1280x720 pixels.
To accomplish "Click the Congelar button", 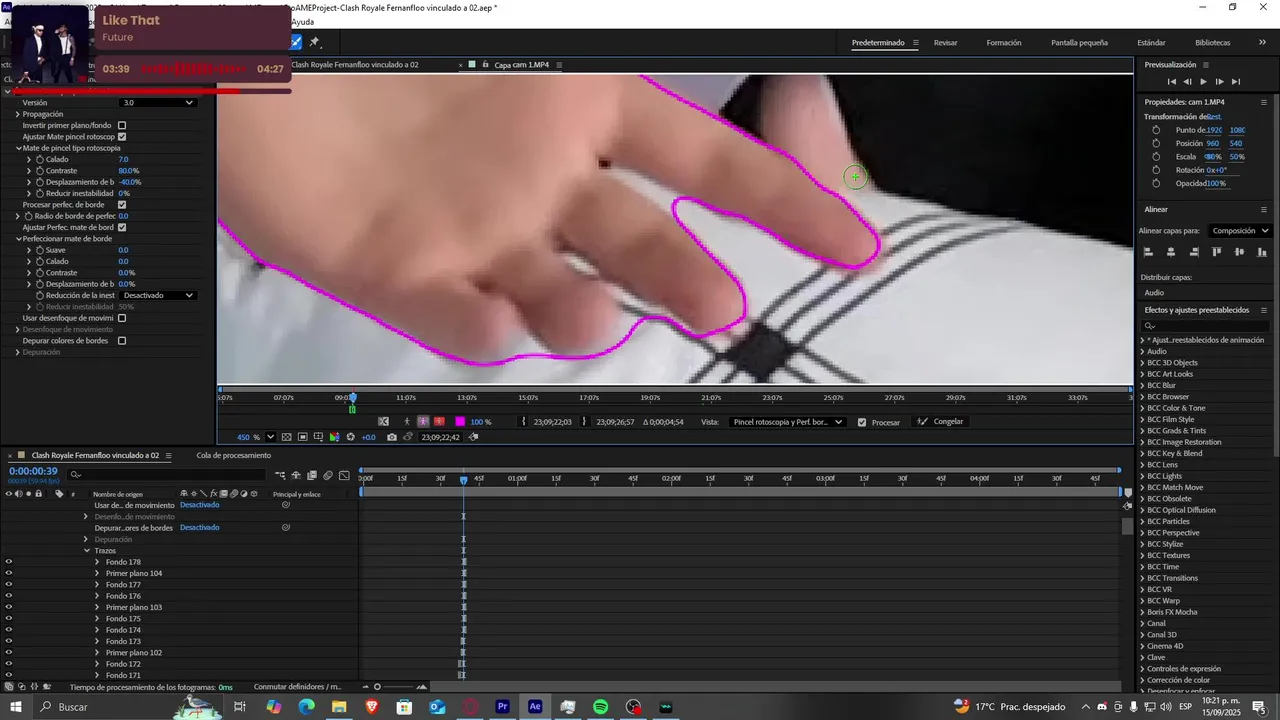I will (x=941, y=422).
